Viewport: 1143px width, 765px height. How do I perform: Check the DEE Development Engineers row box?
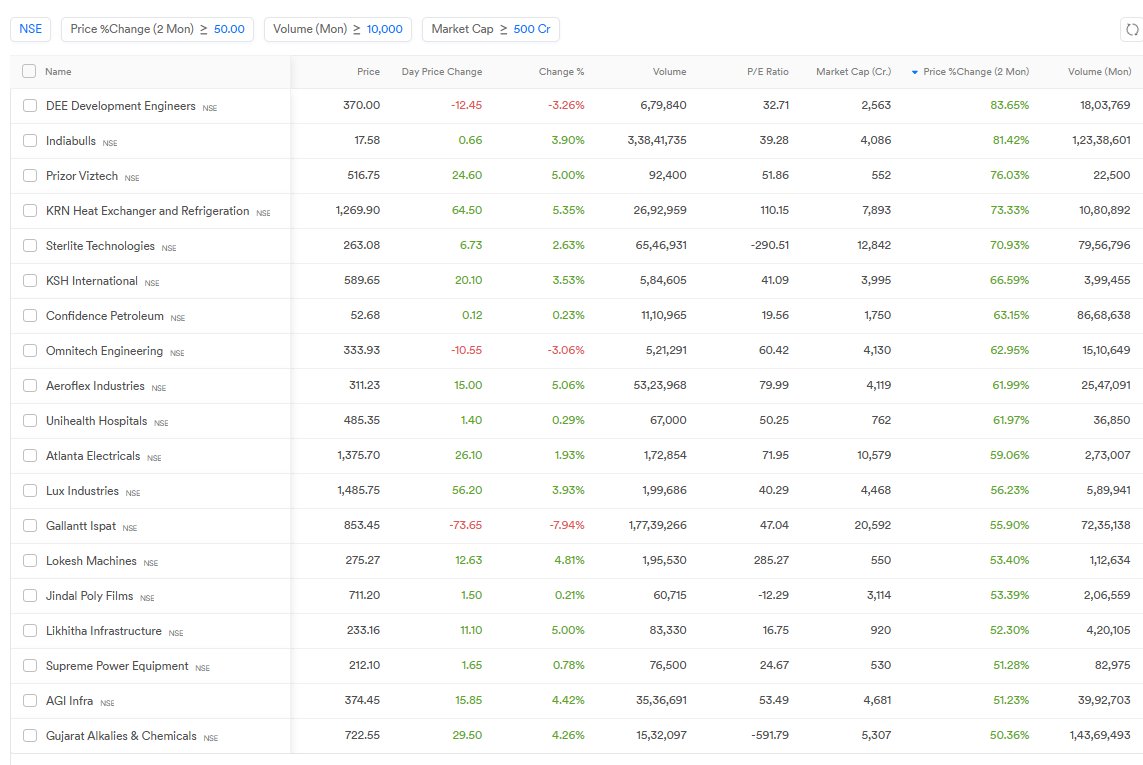click(x=30, y=106)
